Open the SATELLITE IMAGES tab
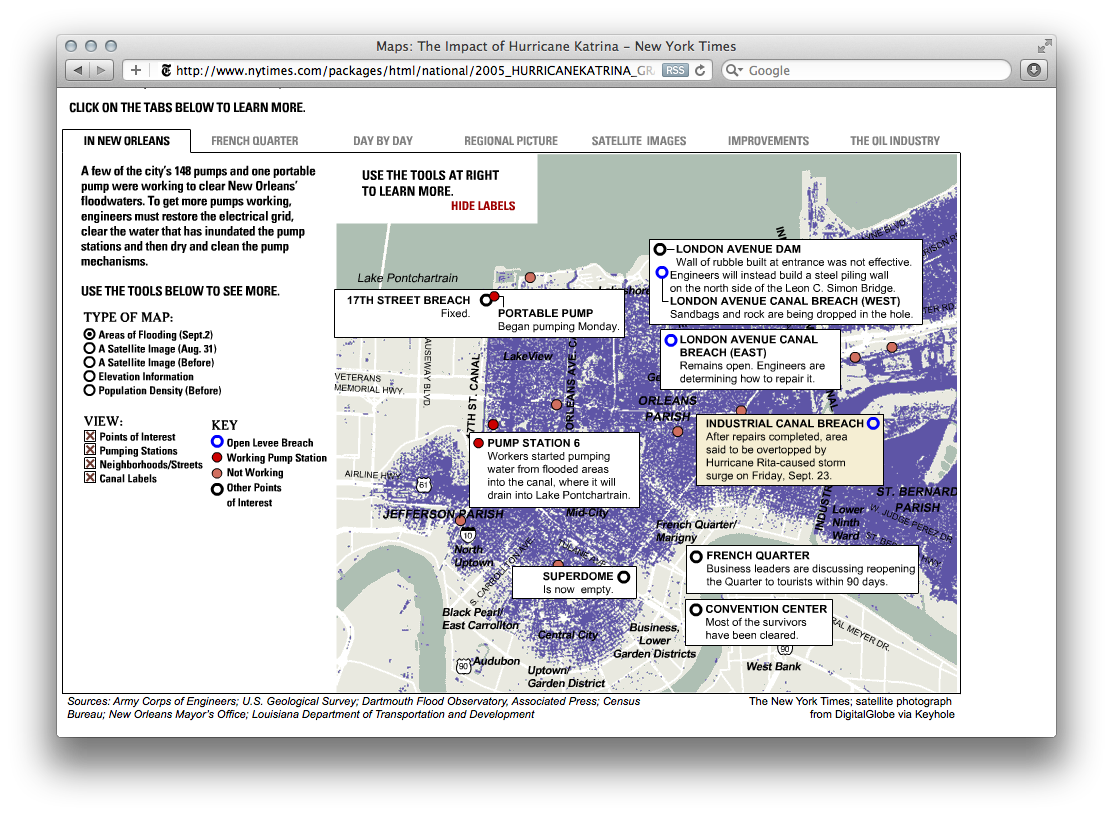1113x816 pixels. pos(638,141)
